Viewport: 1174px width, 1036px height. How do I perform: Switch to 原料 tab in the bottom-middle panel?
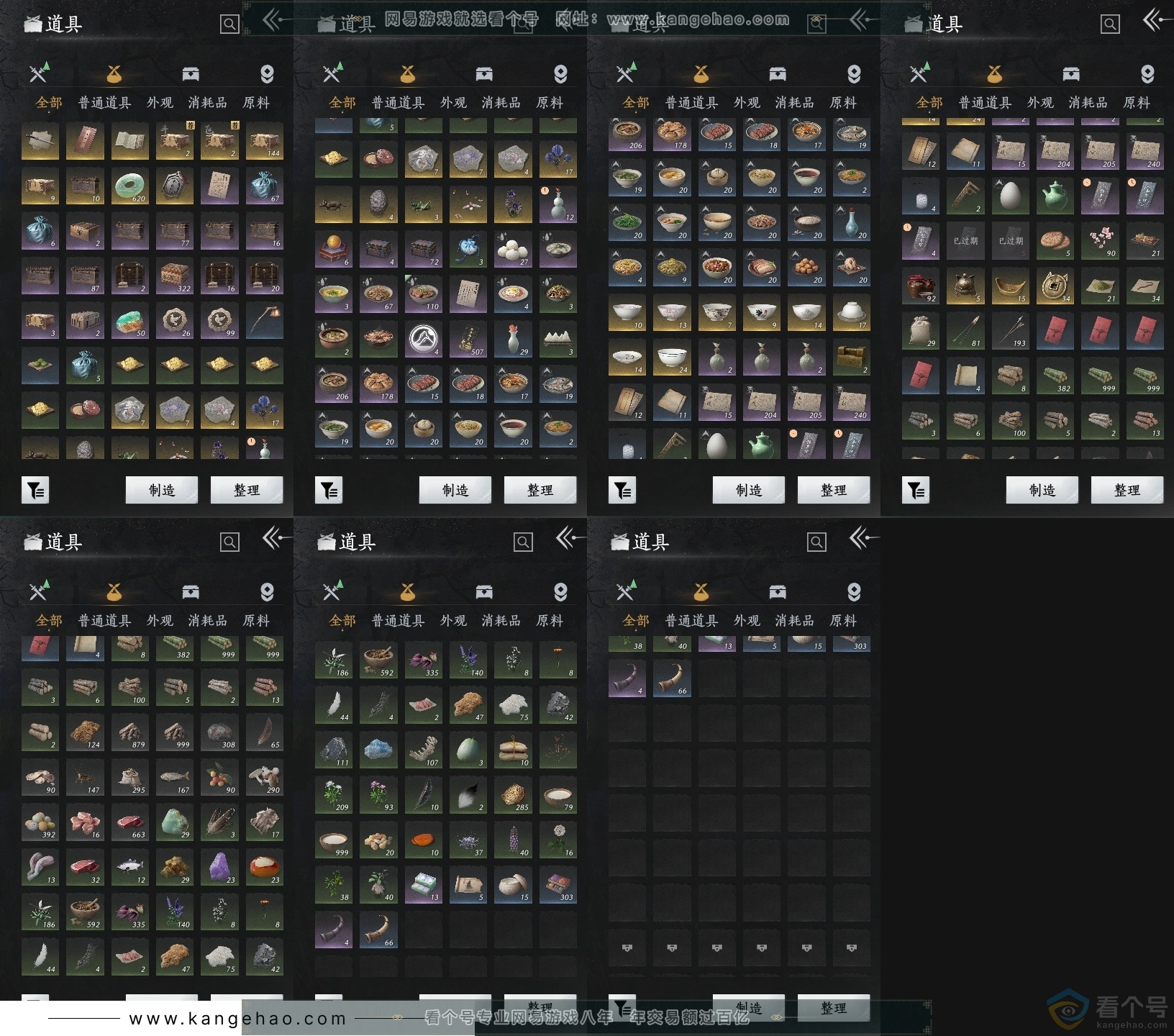pos(550,621)
